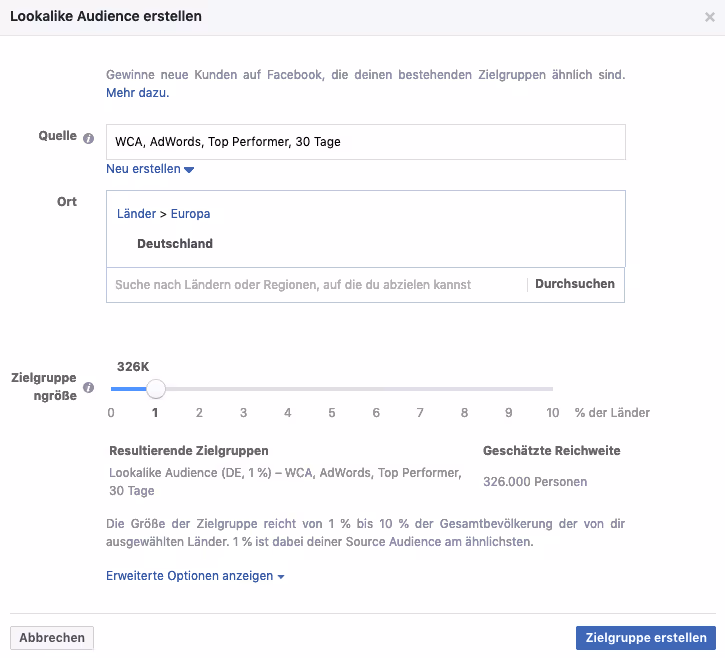Image resolution: width=725 pixels, height=658 pixels.
Task: Focus the country or region search field
Action: (x=317, y=284)
